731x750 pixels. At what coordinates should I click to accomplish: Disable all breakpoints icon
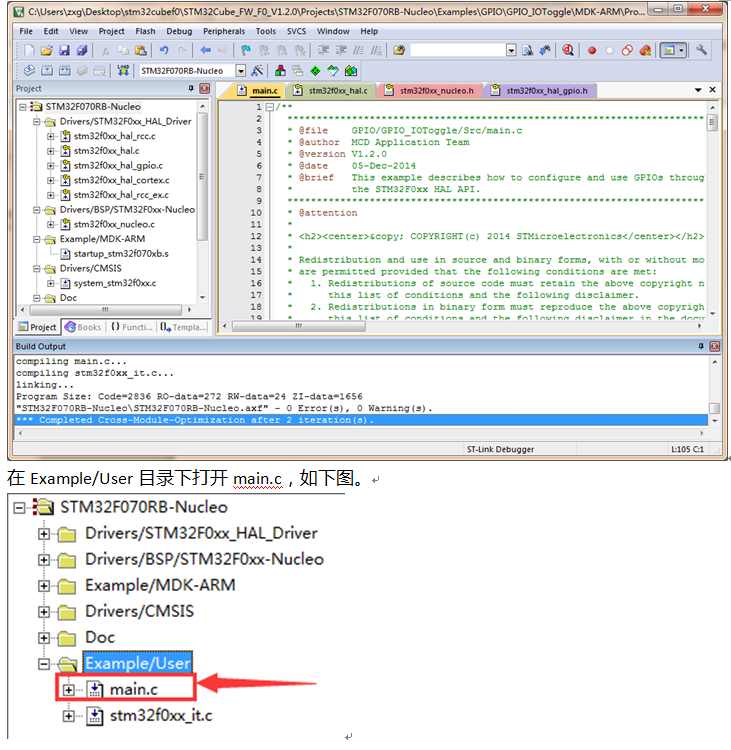coord(627,50)
